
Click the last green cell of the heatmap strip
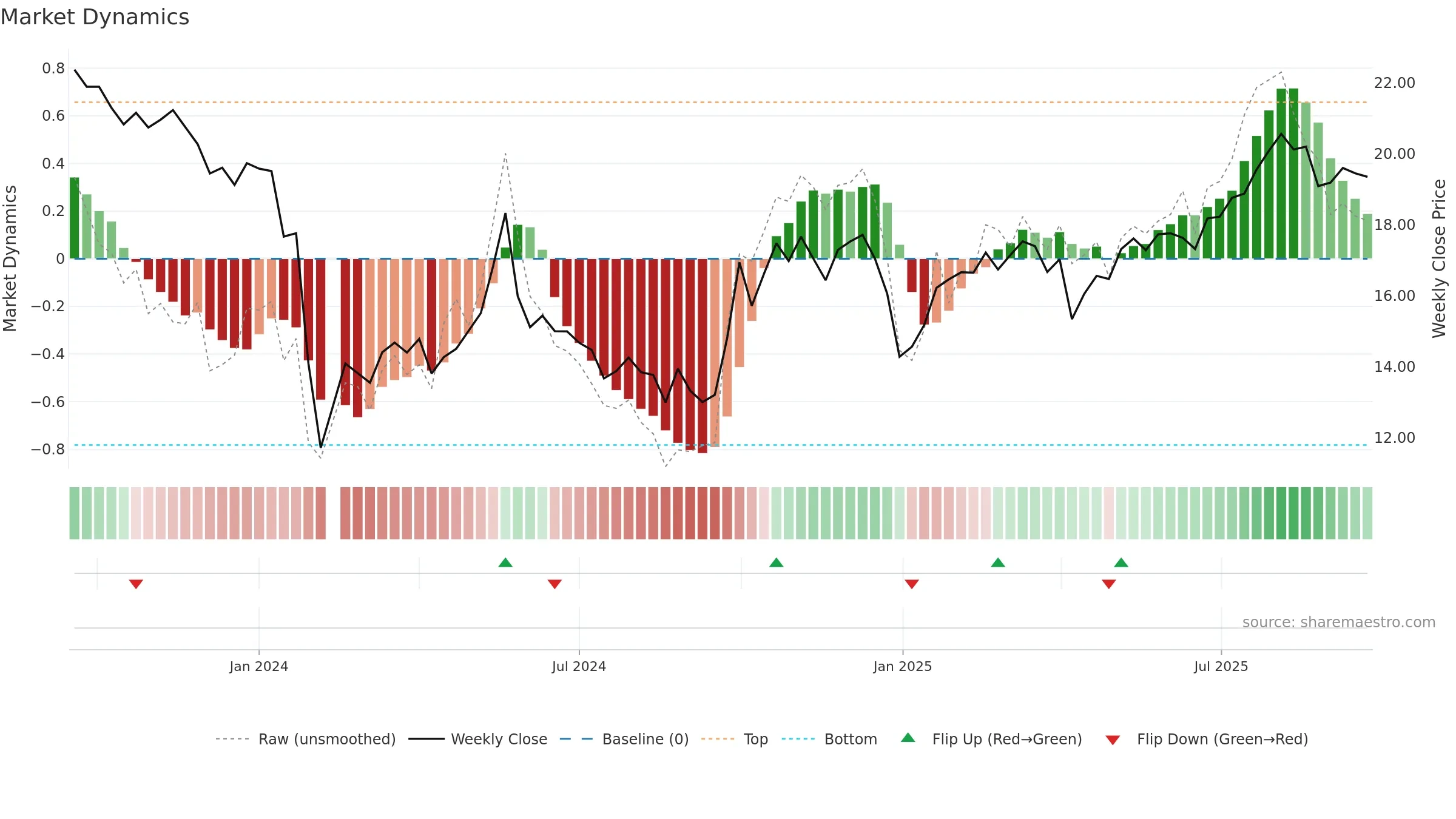[x=1367, y=513]
